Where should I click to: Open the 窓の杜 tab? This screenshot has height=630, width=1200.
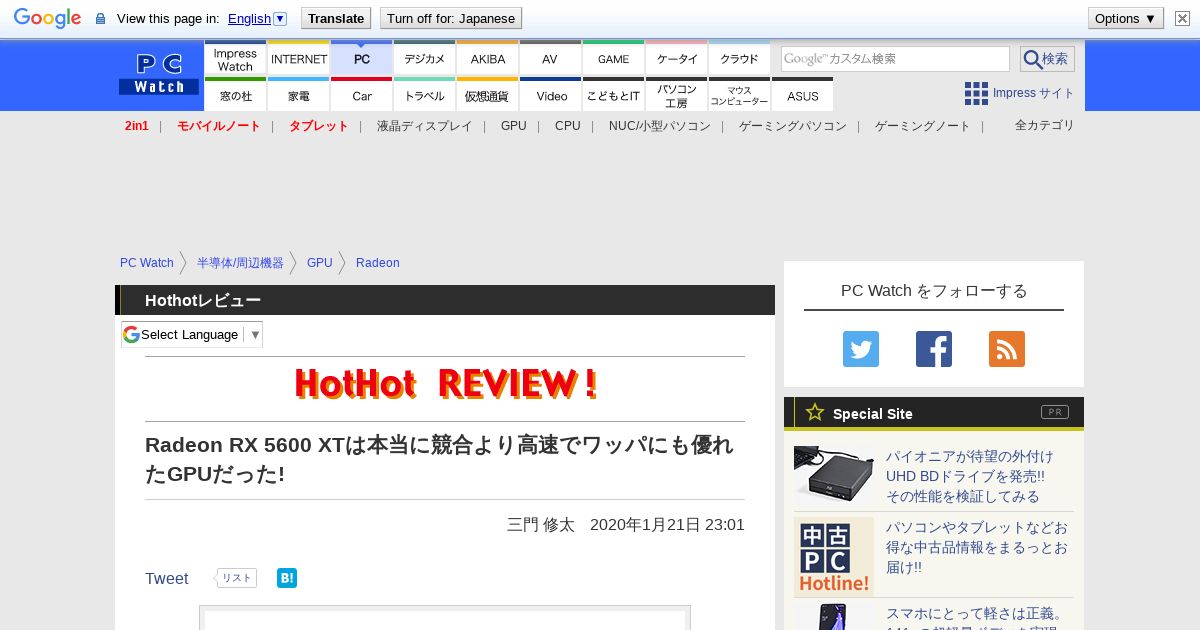(235, 95)
